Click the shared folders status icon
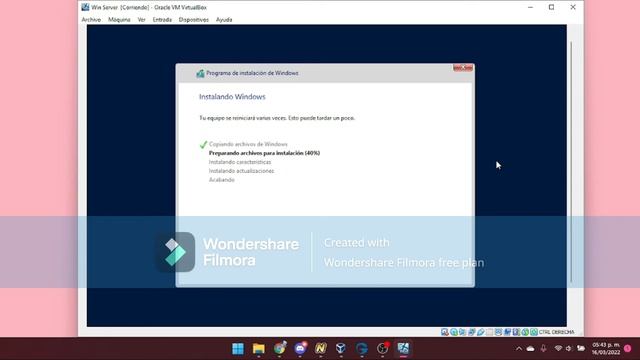640x360 pixels. pos(489,332)
